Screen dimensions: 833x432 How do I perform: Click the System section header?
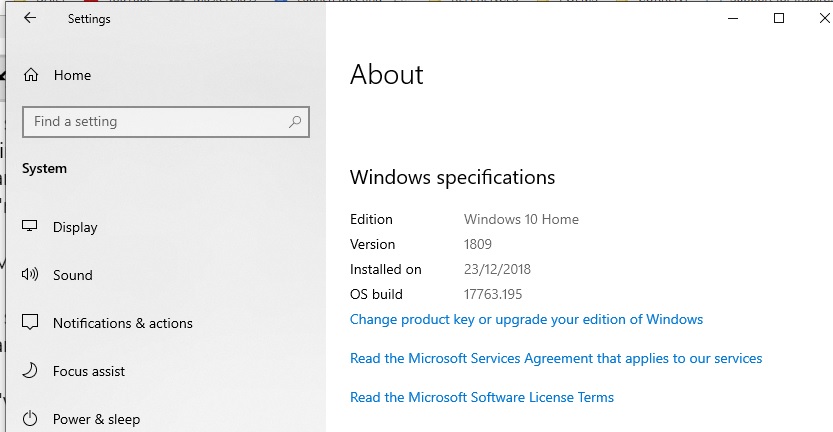[x=45, y=169]
